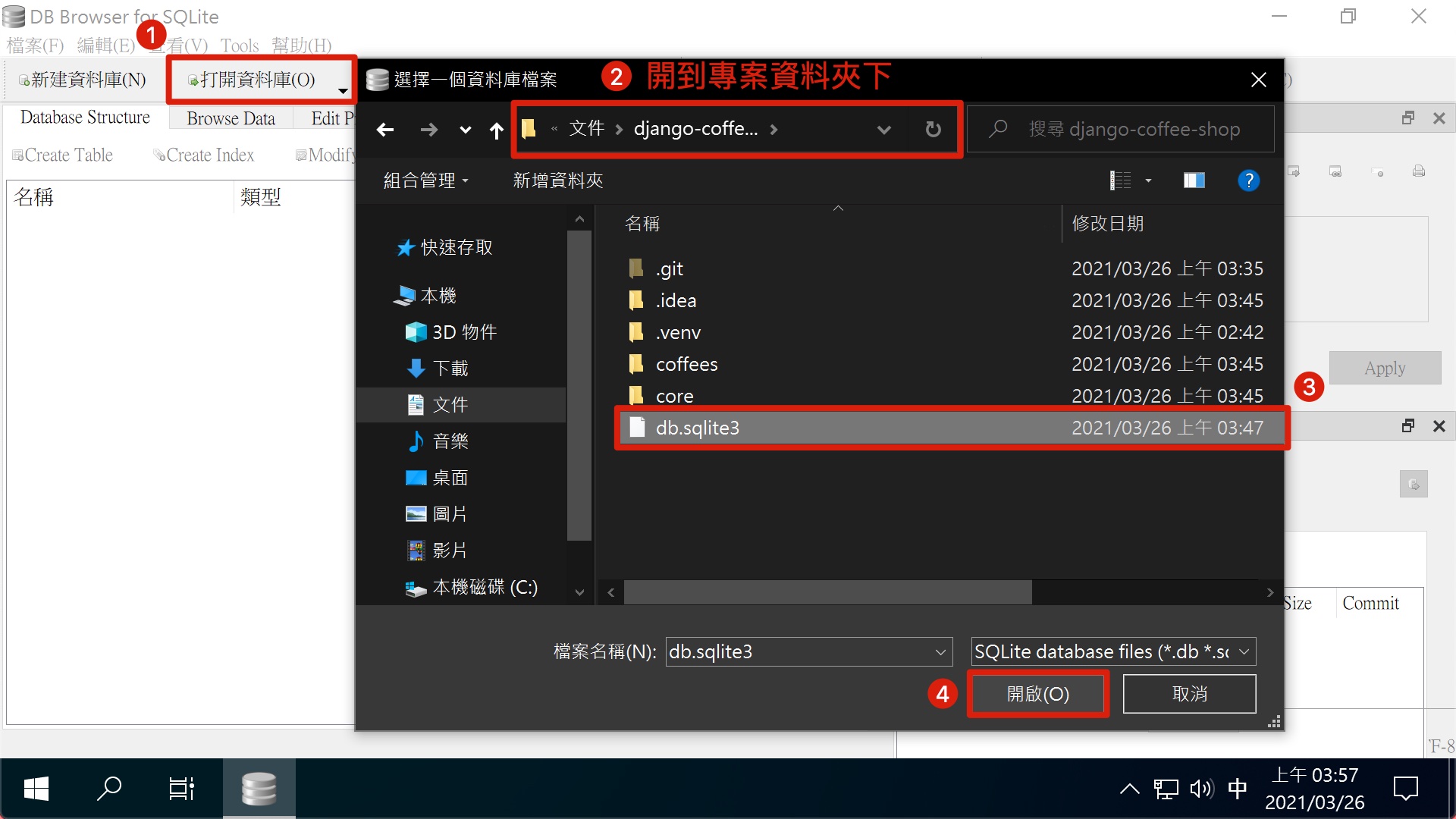
Task: Select the db.sqlite3 file
Action: tap(696, 428)
